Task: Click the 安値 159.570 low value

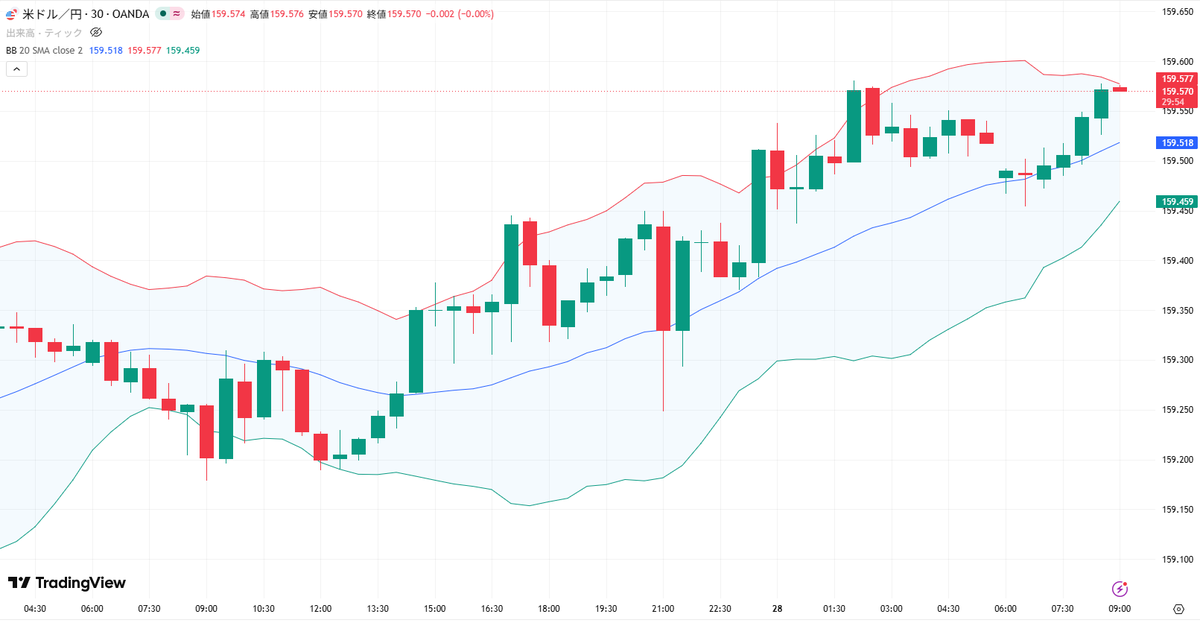Action: point(335,14)
